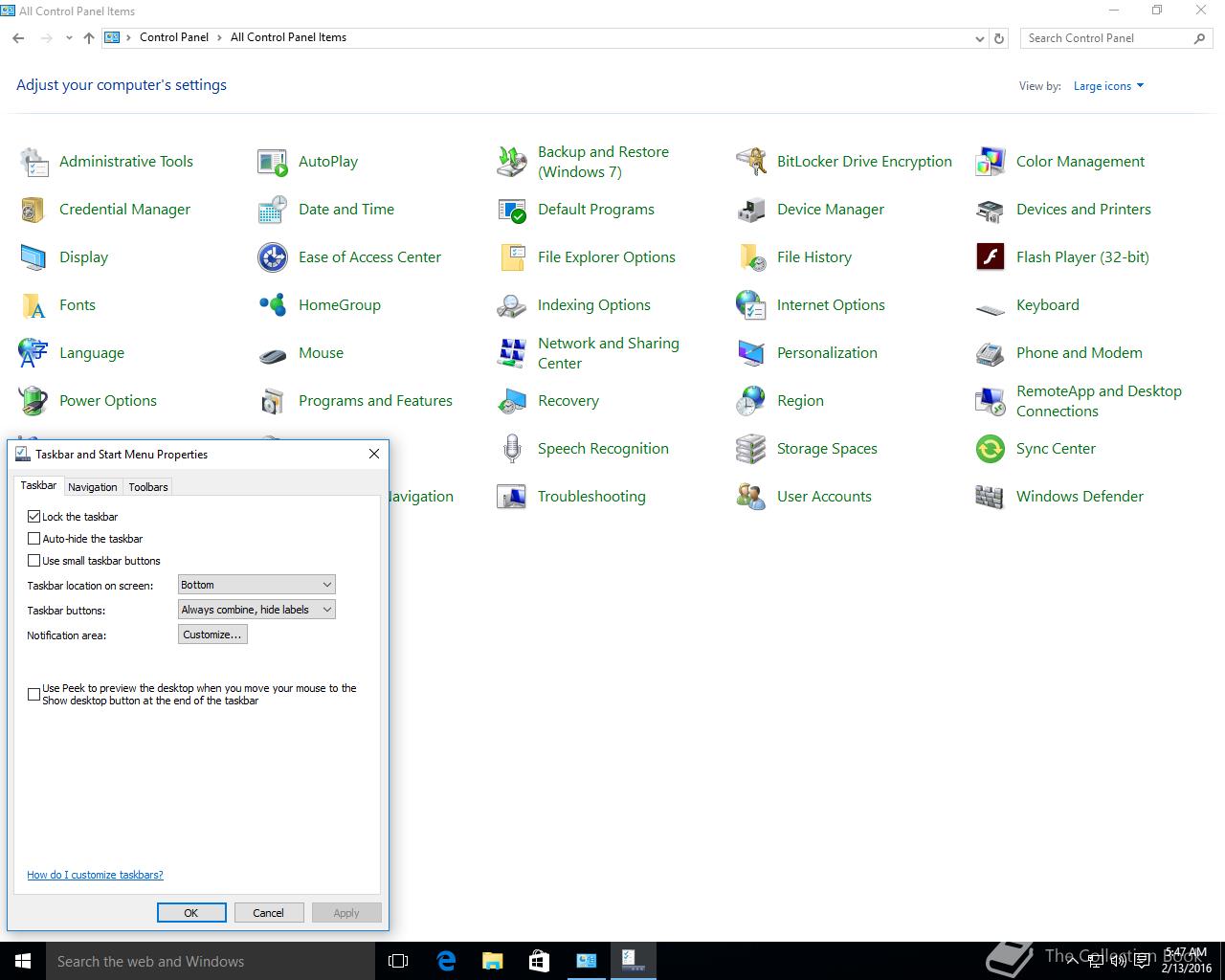Enable Auto-hide the taskbar
Image resolution: width=1225 pixels, height=980 pixels.
34,539
